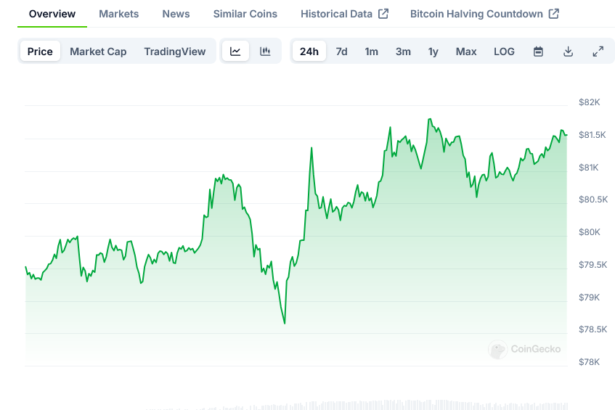Switch to candlestick chart icon
The image size is (615, 410).
(x=265, y=51)
